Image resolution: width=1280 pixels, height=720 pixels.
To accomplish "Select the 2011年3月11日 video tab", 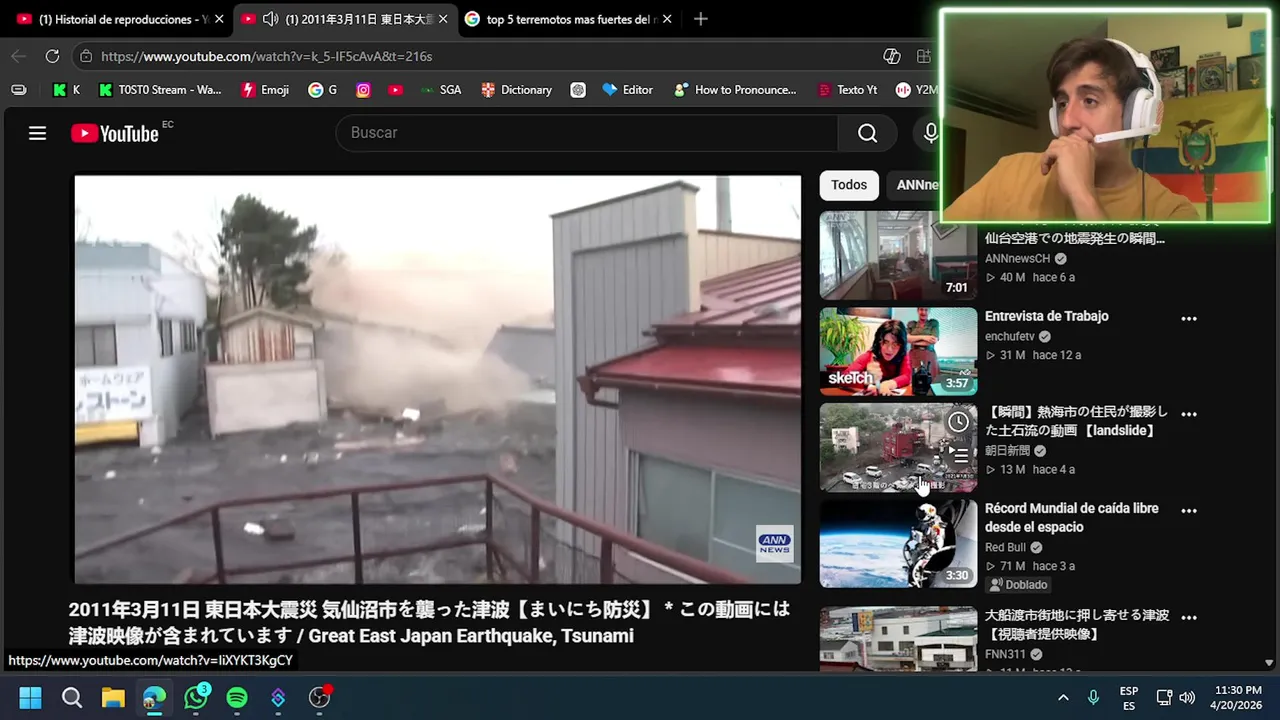I will [x=344, y=19].
